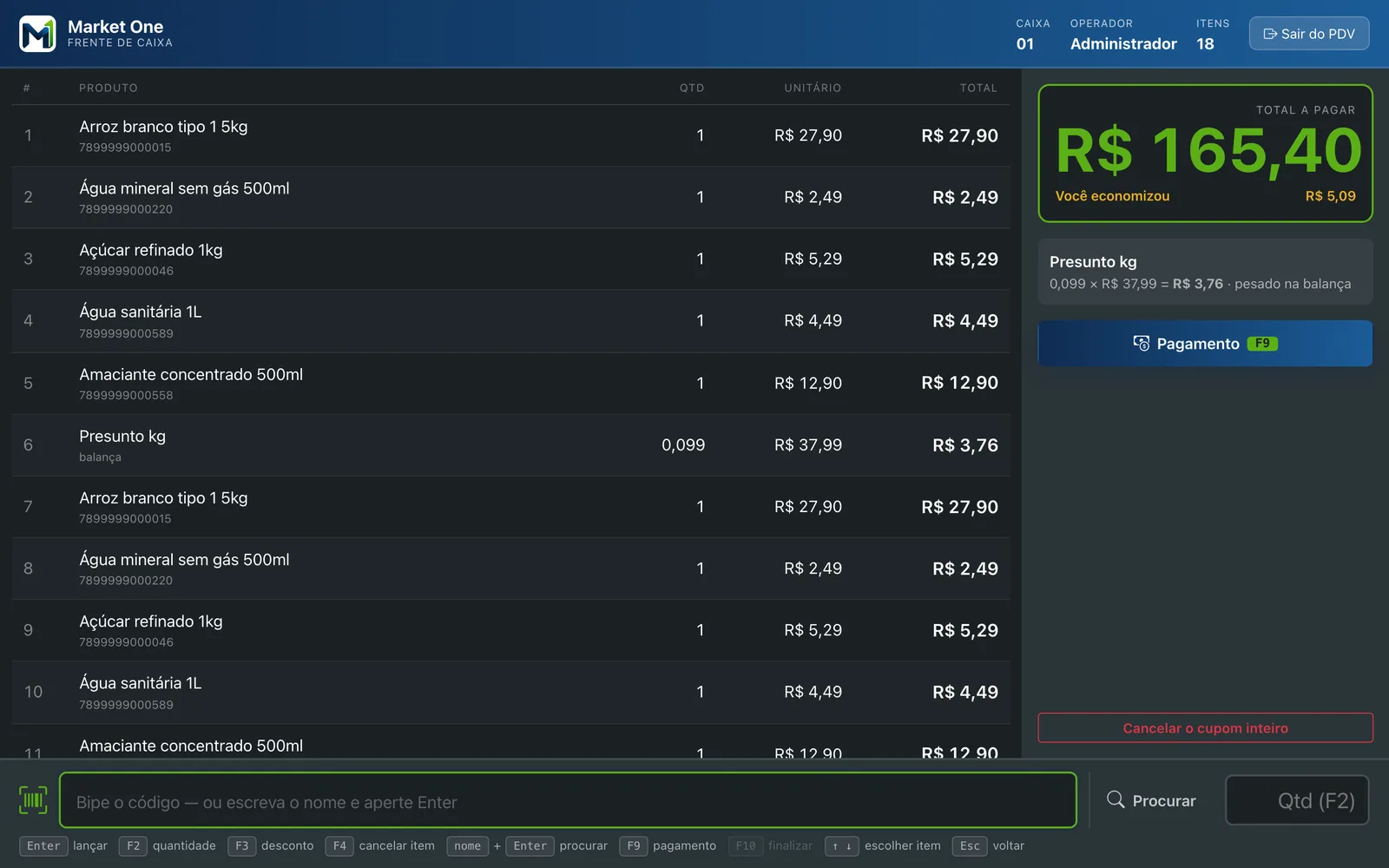Select row 10 Água sanitária 1L
The image size is (1389, 868).
[510, 692]
